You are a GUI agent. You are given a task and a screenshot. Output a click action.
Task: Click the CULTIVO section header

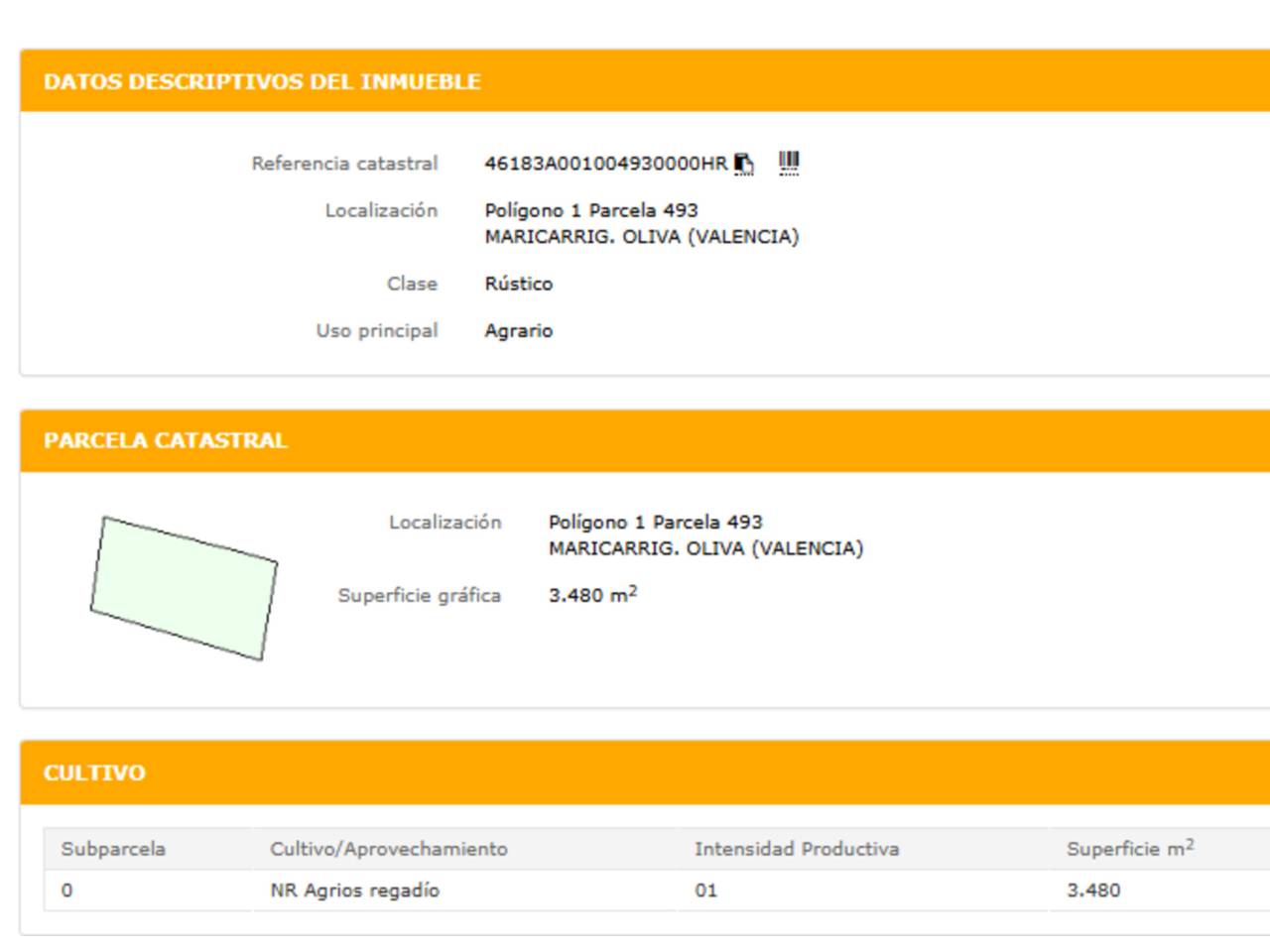click(x=94, y=773)
